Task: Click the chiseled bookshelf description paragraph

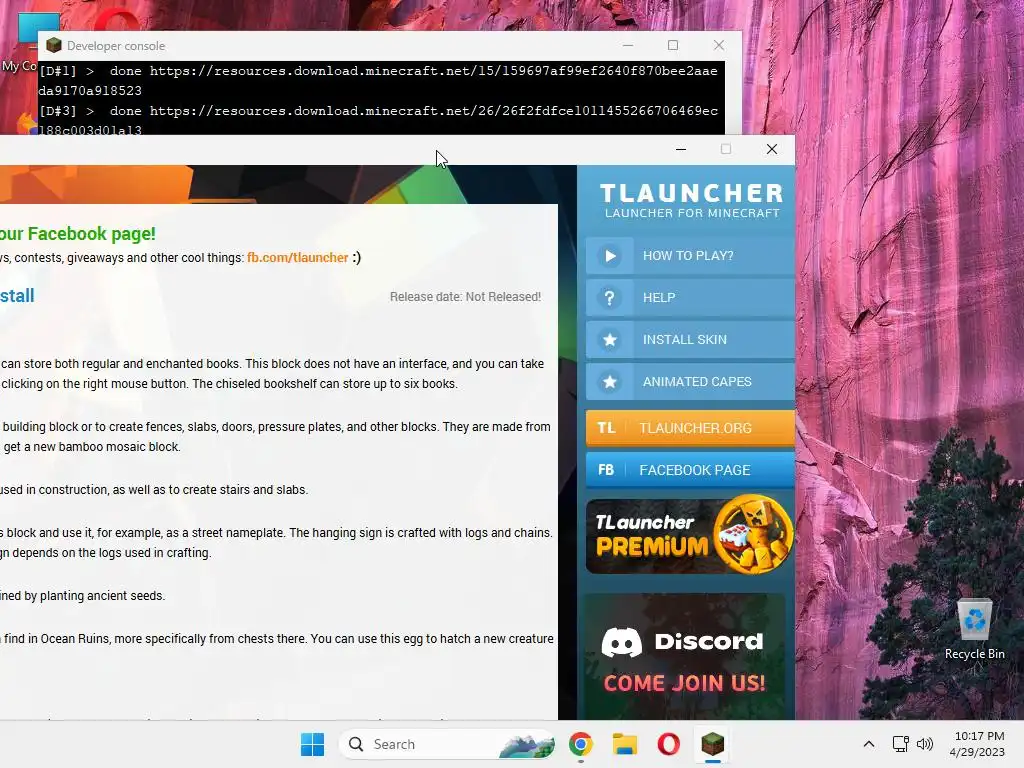Action: click(273, 374)
